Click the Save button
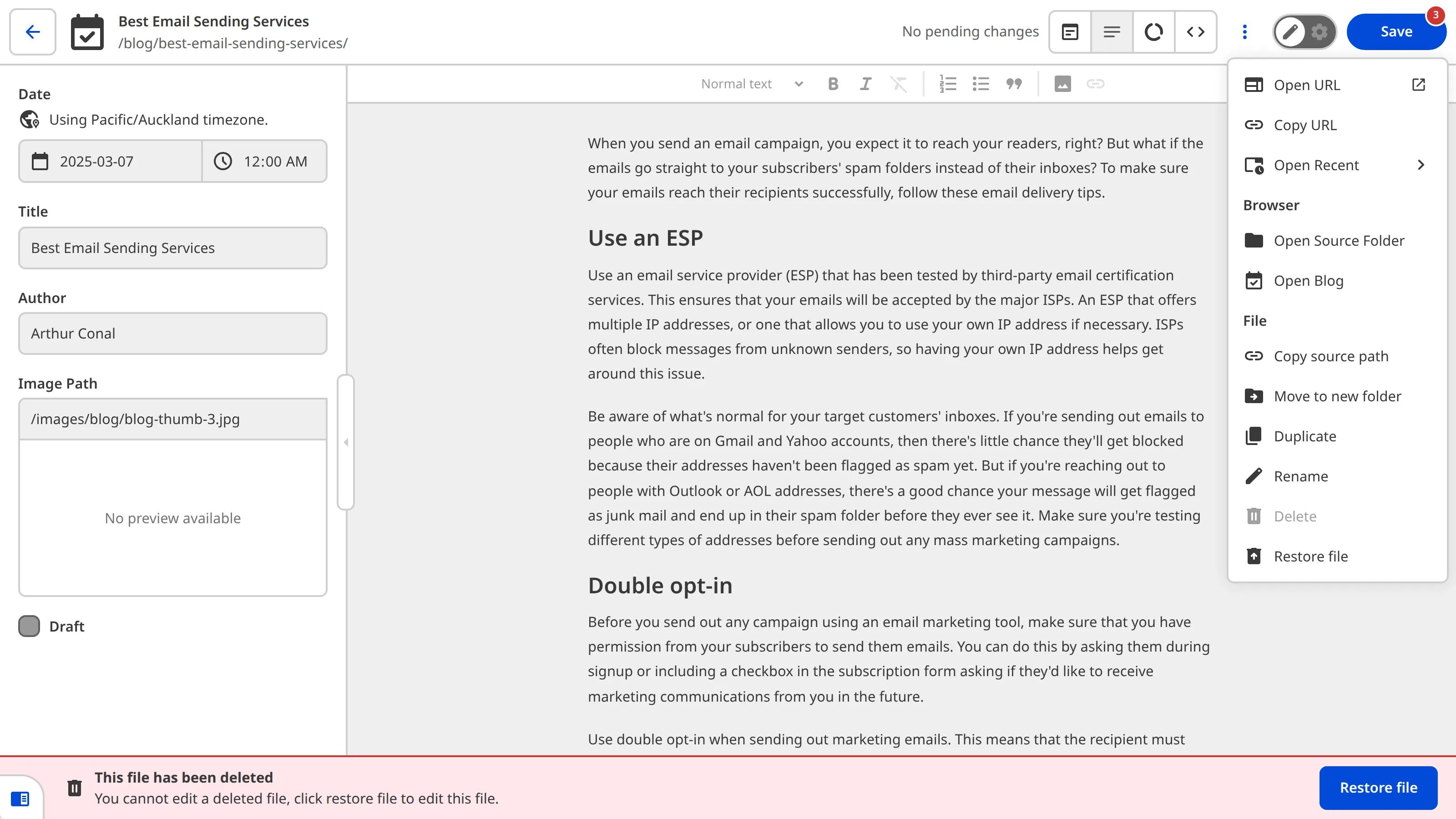Image resolution: width=1456 pixels, height=819 pixels. tap(1397, 32)
